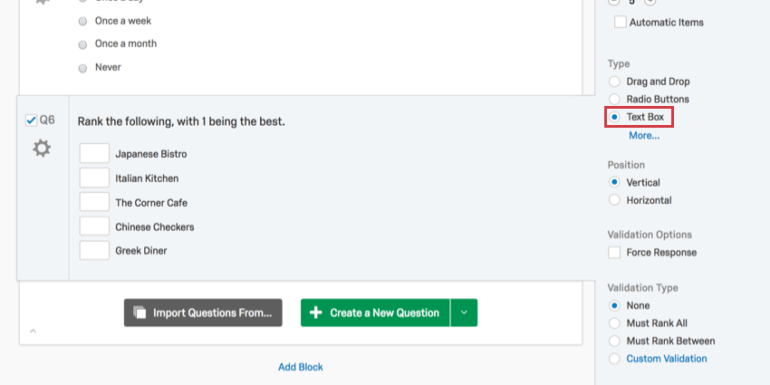Enable Automatic Items checkbox
Screen dimensions: 770x385
pyautogui.click(x=620, y=22)
